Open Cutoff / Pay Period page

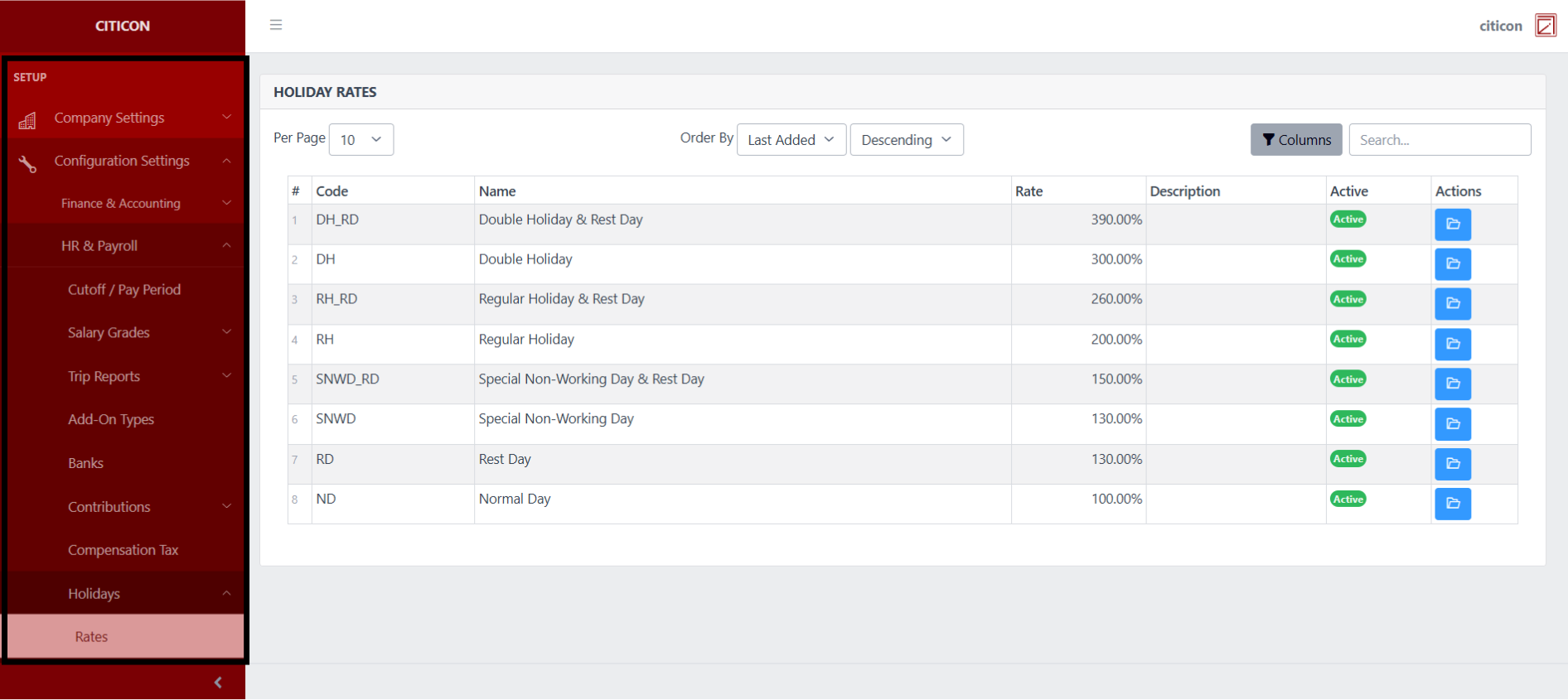tap(124, 290)
